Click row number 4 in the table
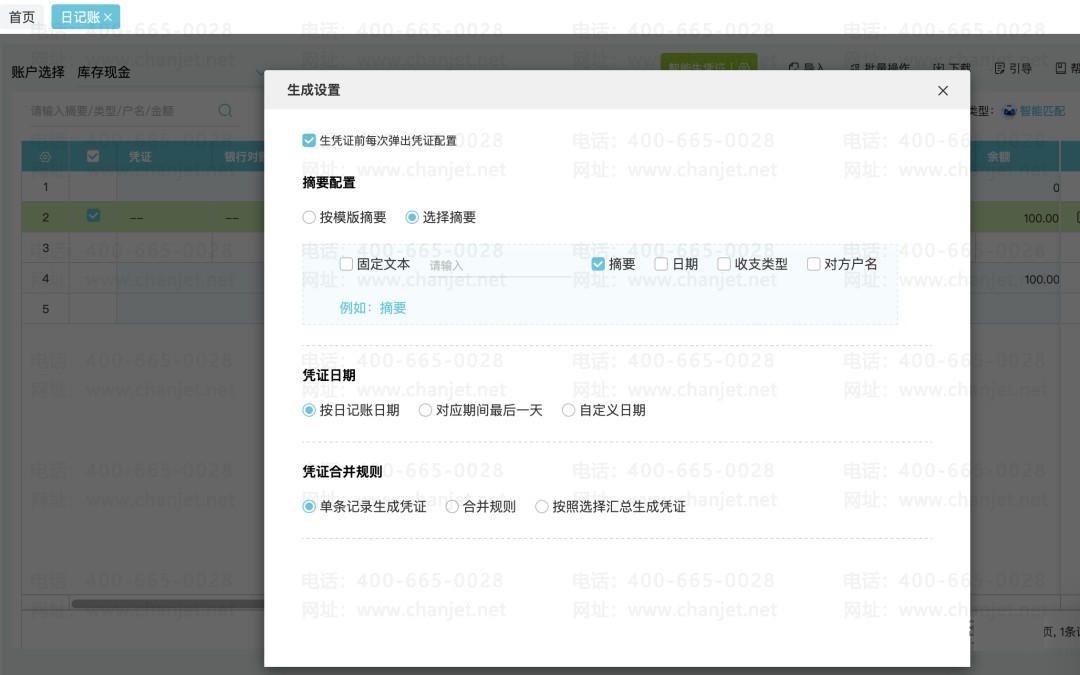The image size is (1080, 675). tap(45, 279)
